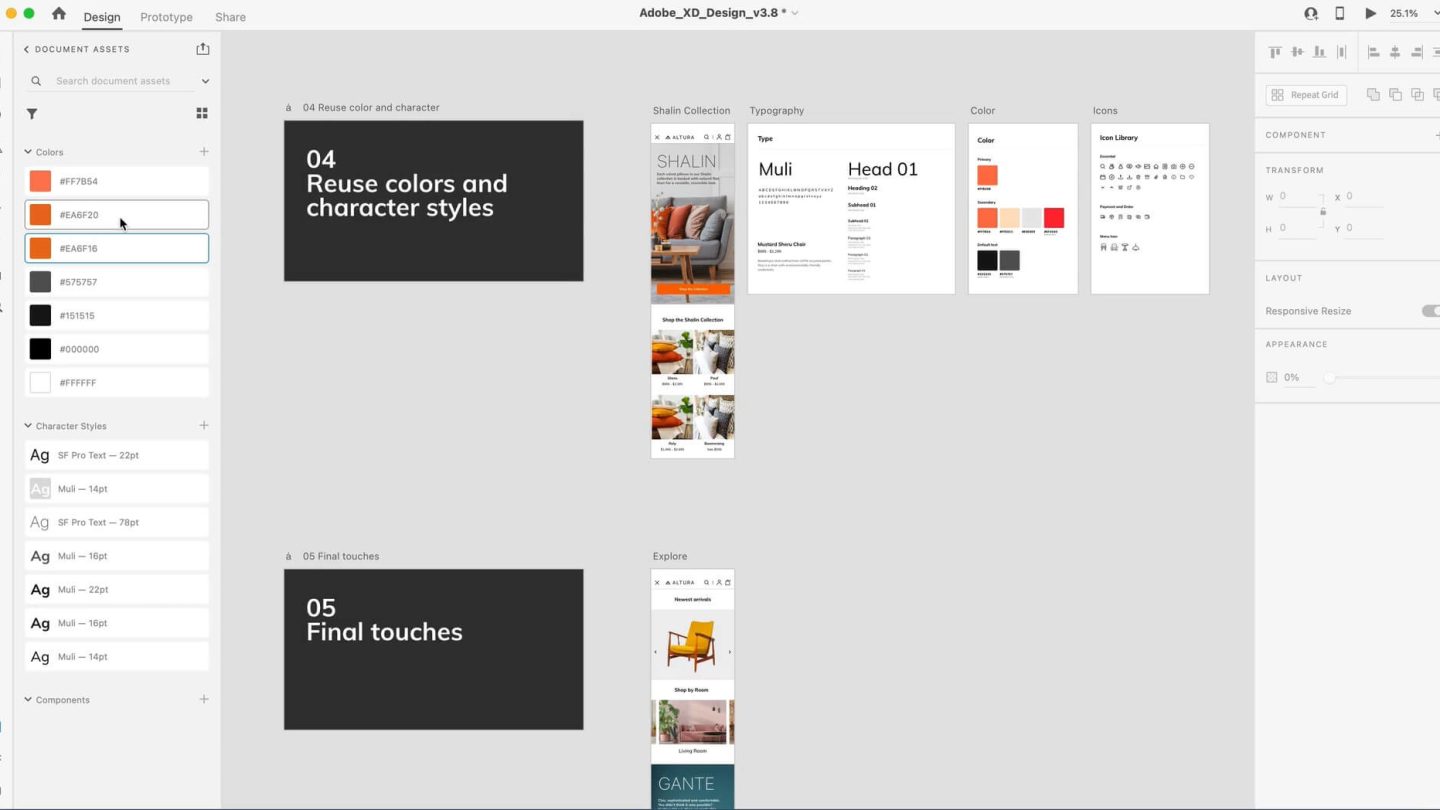Click the search magnifier icon

pos(37,81)
